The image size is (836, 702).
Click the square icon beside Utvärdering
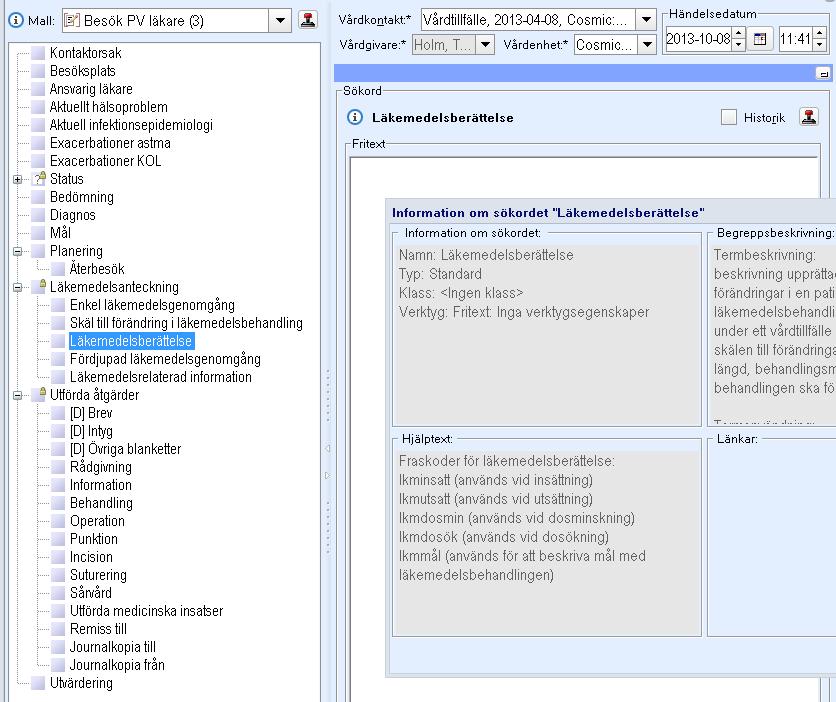coord(38,683)
